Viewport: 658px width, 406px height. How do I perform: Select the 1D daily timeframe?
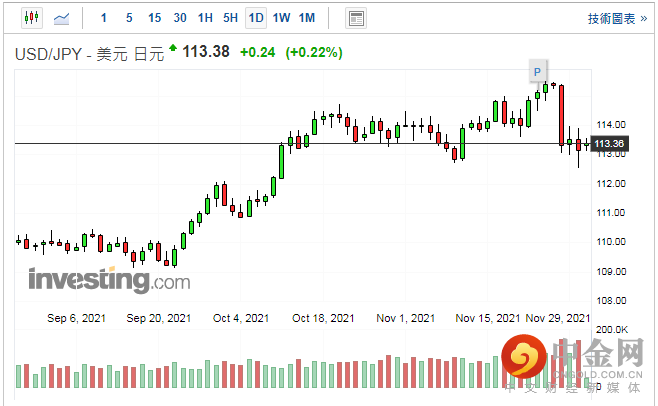tap(256, 18)
